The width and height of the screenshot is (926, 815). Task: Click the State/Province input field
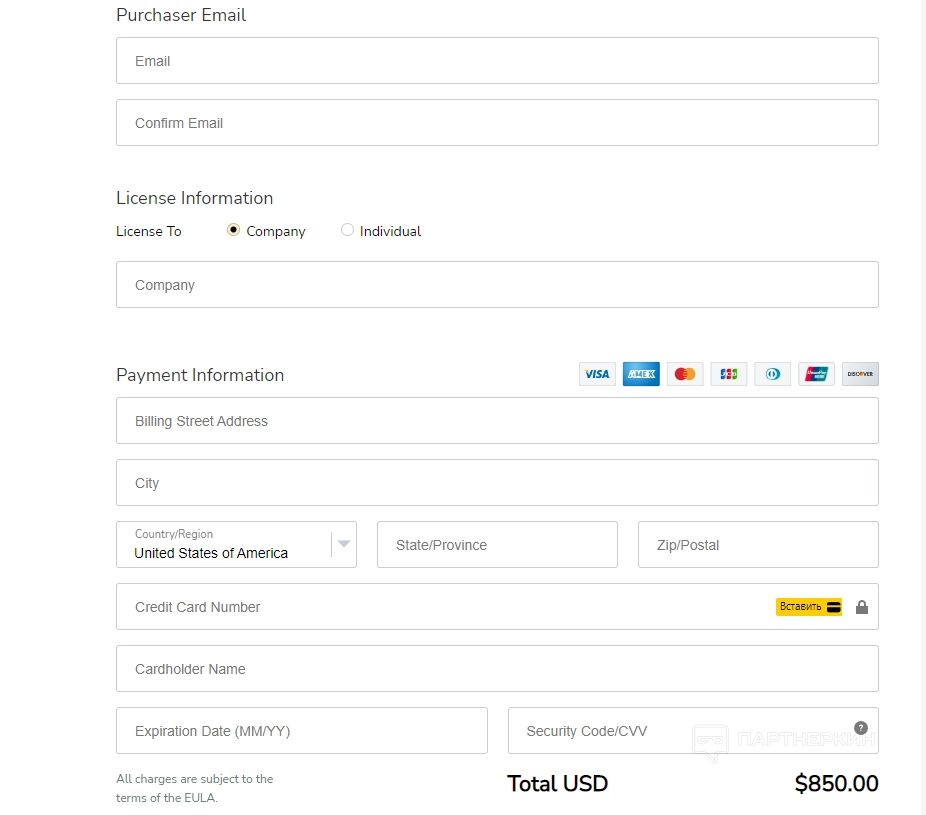[x=497, y=545]
